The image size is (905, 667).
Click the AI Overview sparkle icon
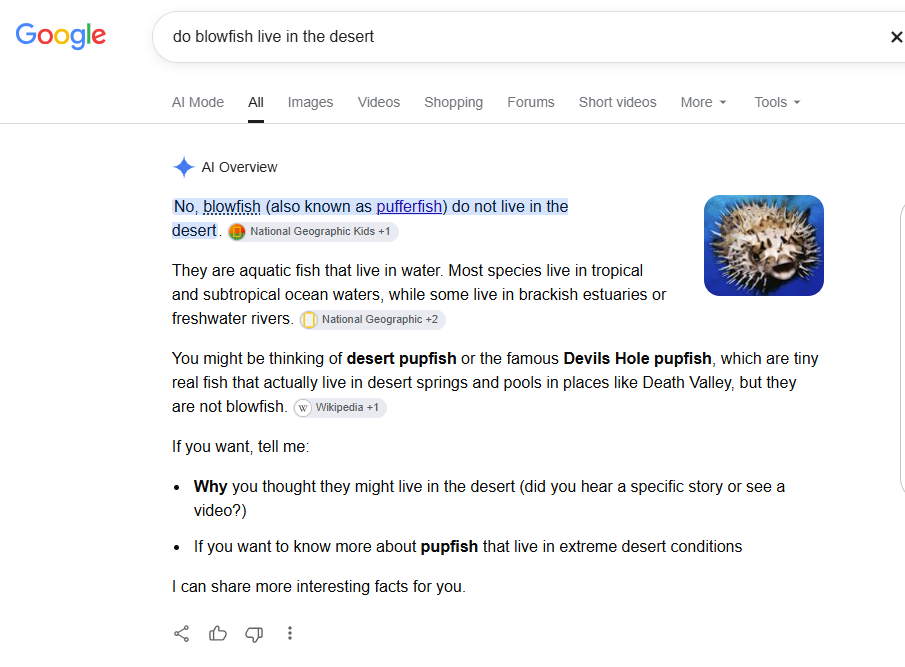184,167
